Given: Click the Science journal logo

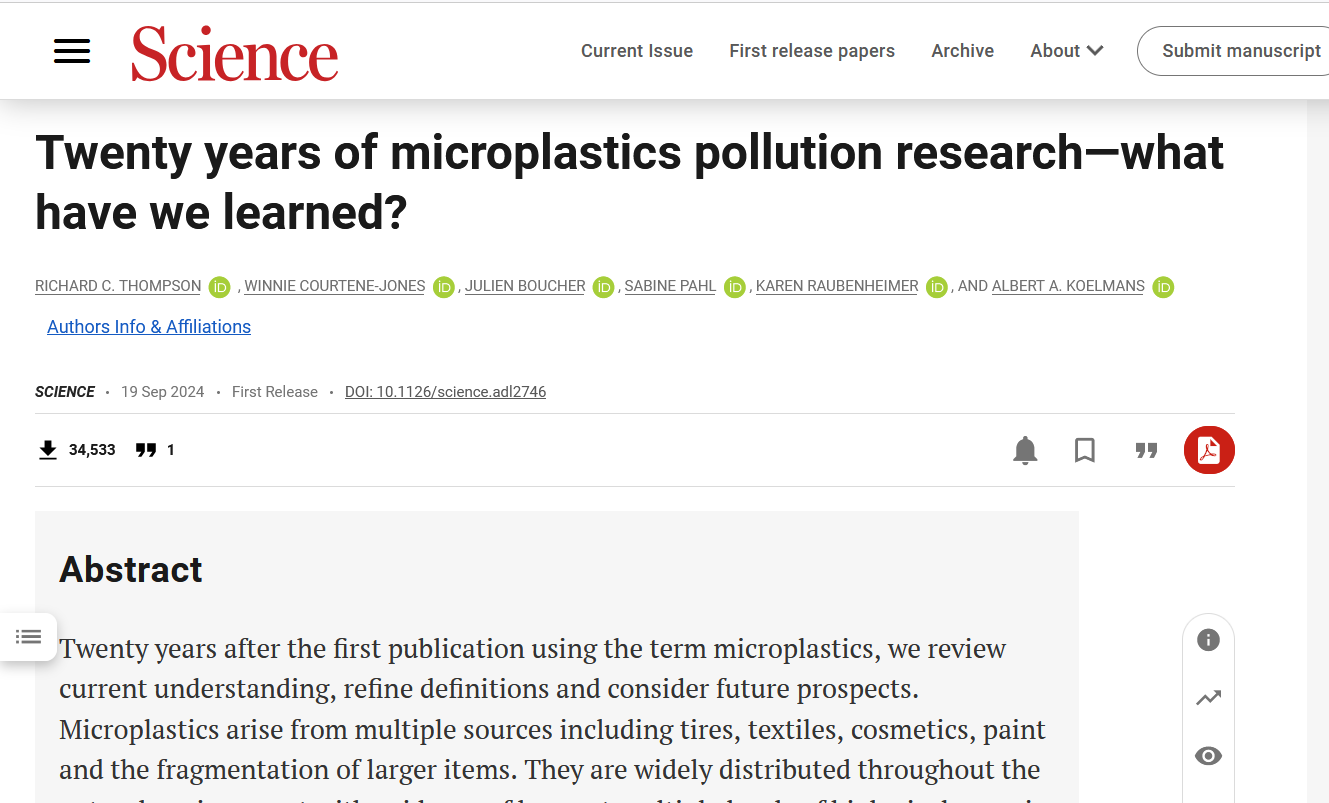Looking at the screenshot, I should [x=235, y=54].
